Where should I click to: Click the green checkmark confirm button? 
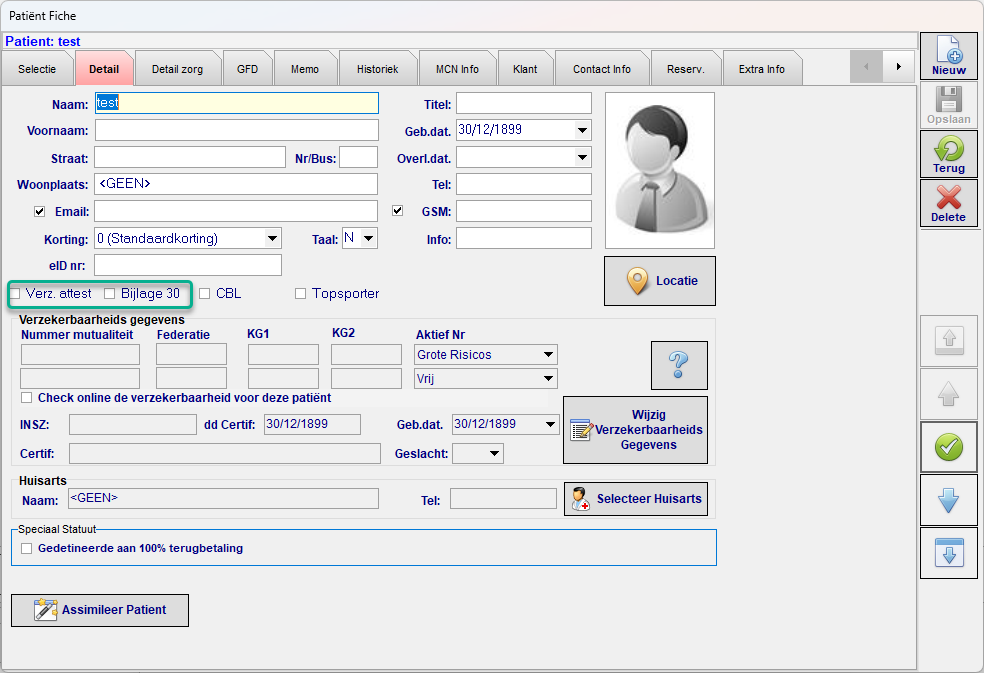[x=948, y=447]
